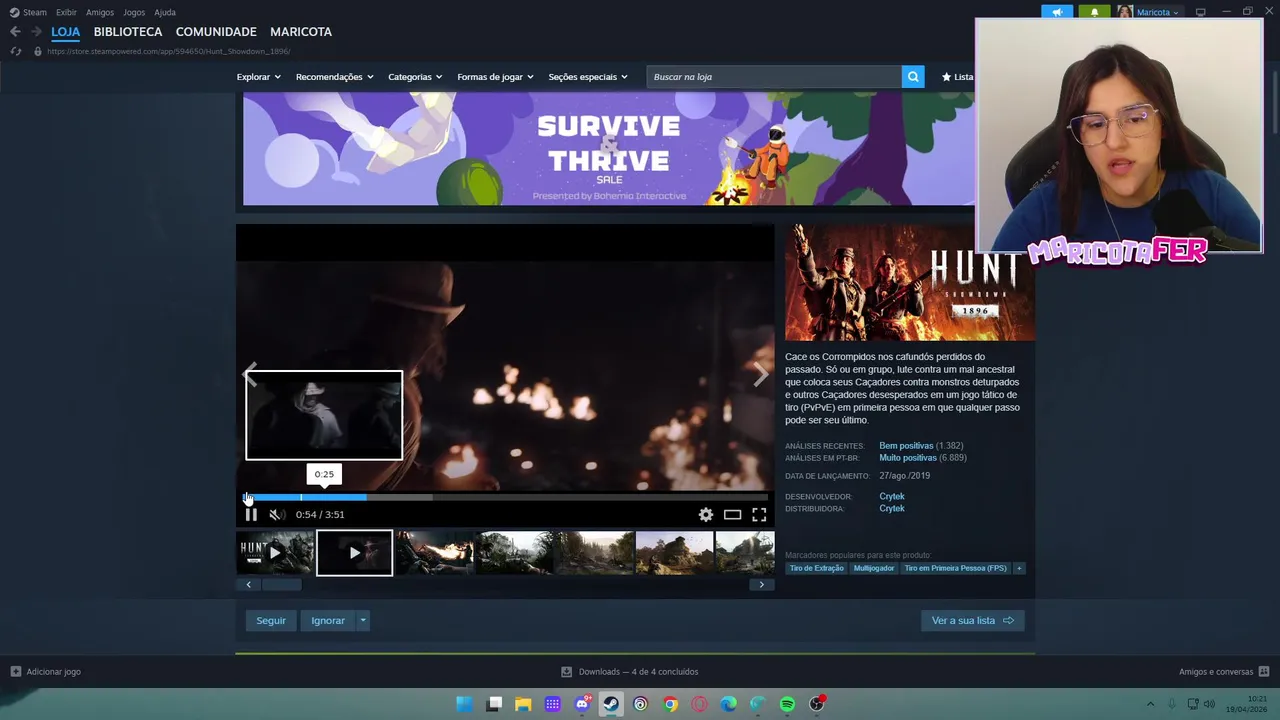Open the Steam menu

(28, 12)
